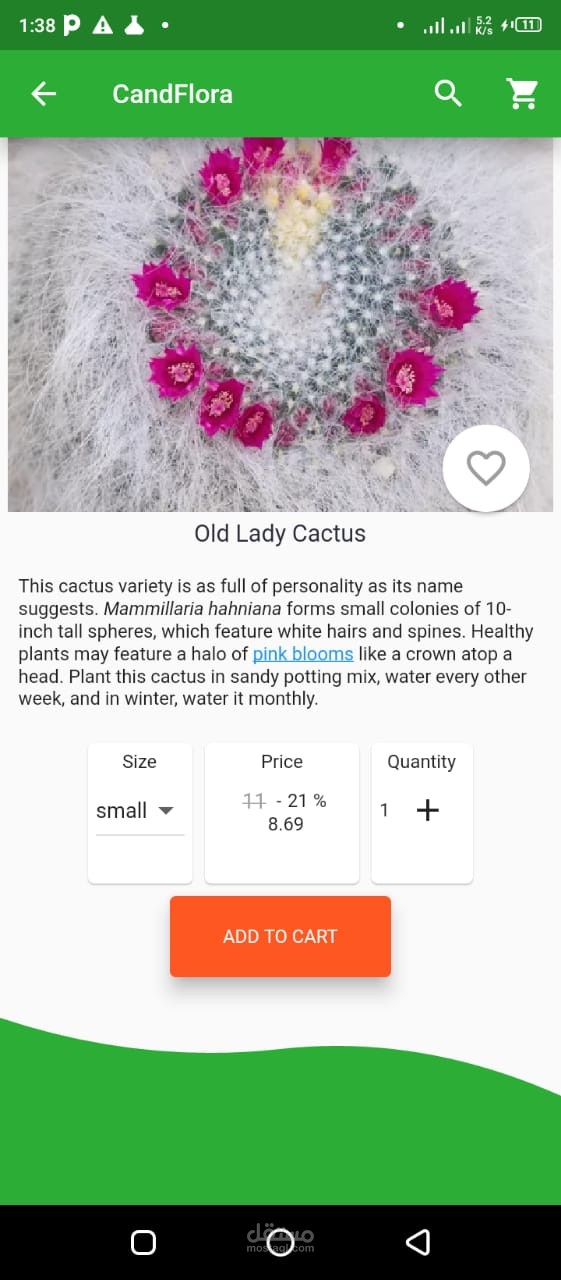Tap the Android recent apps square
The width and height of the screenshot is (561, 1280).
[x=143, y=1242]
